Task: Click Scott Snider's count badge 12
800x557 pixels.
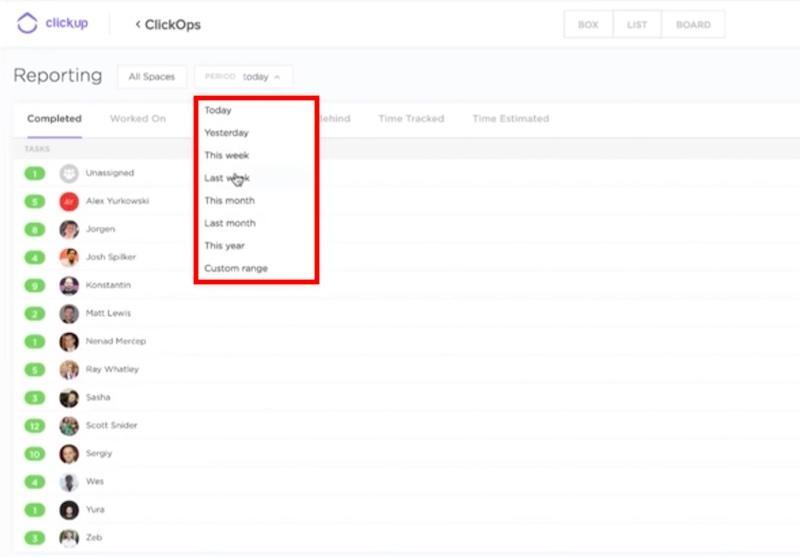Action: [35, 426]
